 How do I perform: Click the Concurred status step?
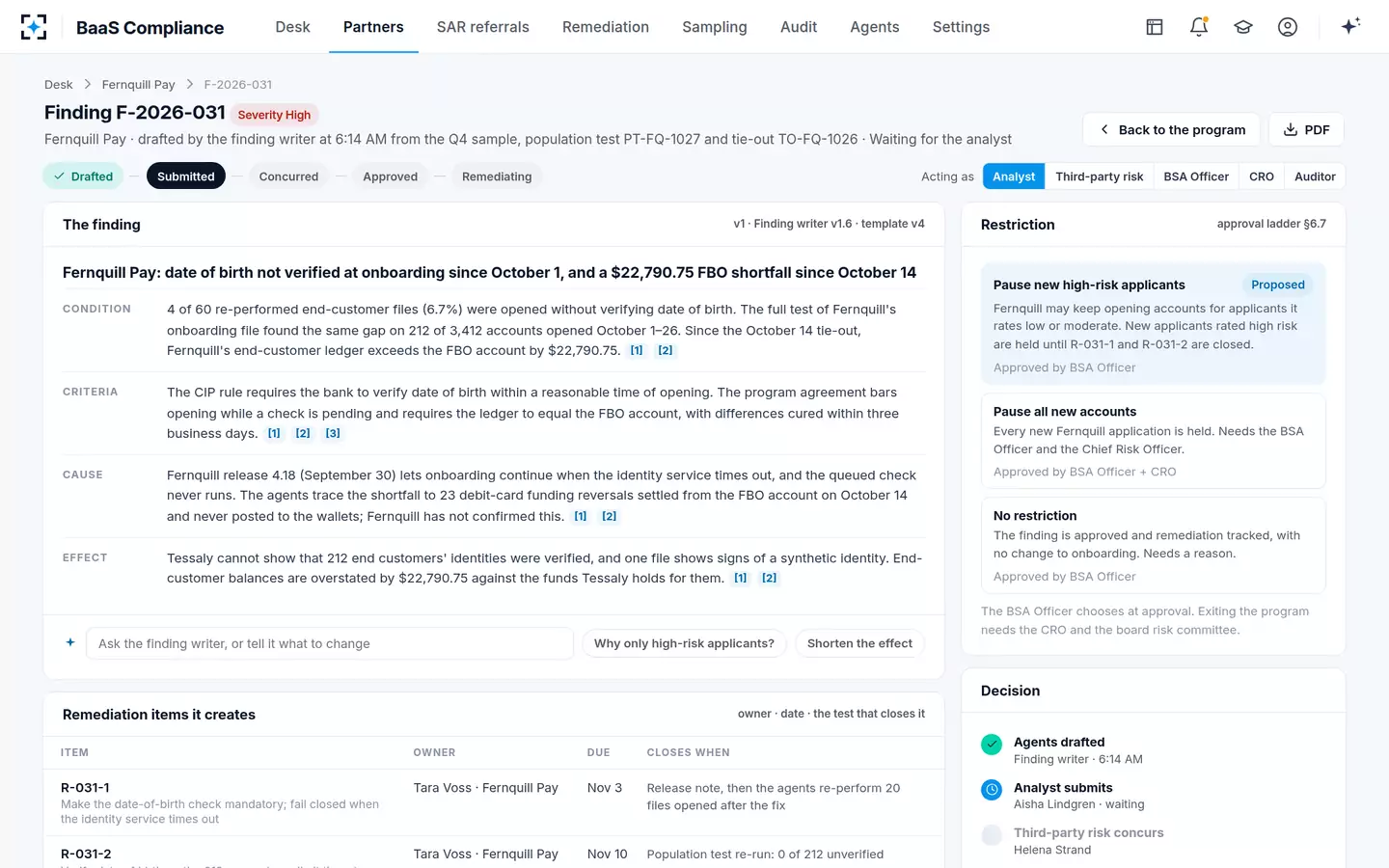[288, 176]
